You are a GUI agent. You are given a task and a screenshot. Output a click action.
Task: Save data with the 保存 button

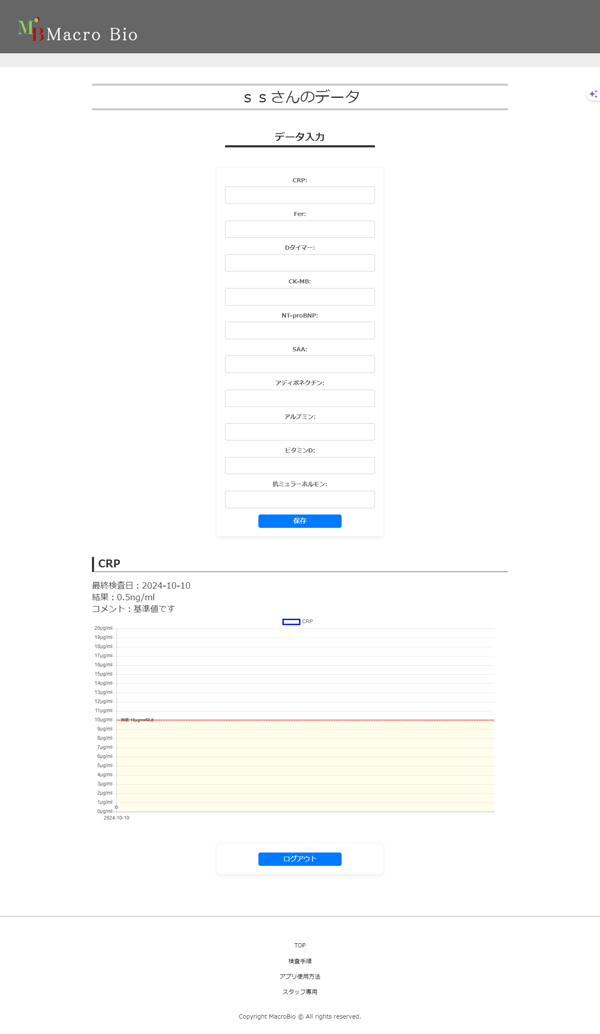click(x=300, y=521)
